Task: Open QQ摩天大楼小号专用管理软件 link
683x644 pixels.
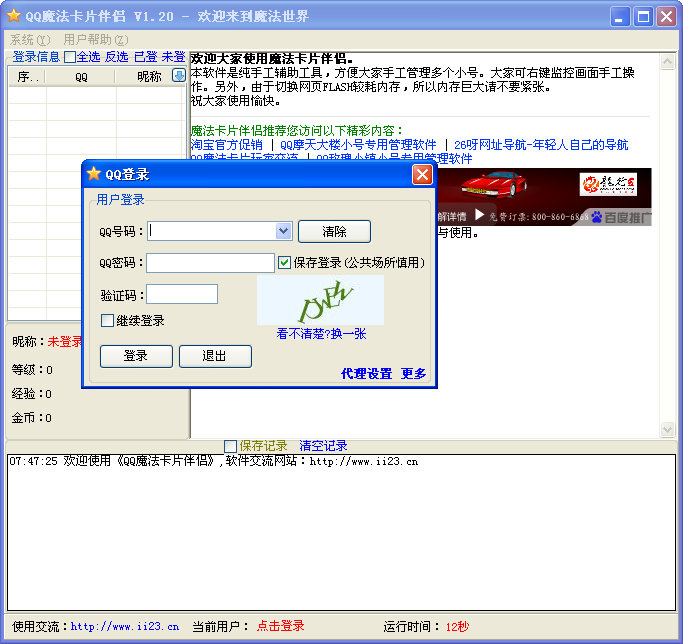Action: click(358, 145)
